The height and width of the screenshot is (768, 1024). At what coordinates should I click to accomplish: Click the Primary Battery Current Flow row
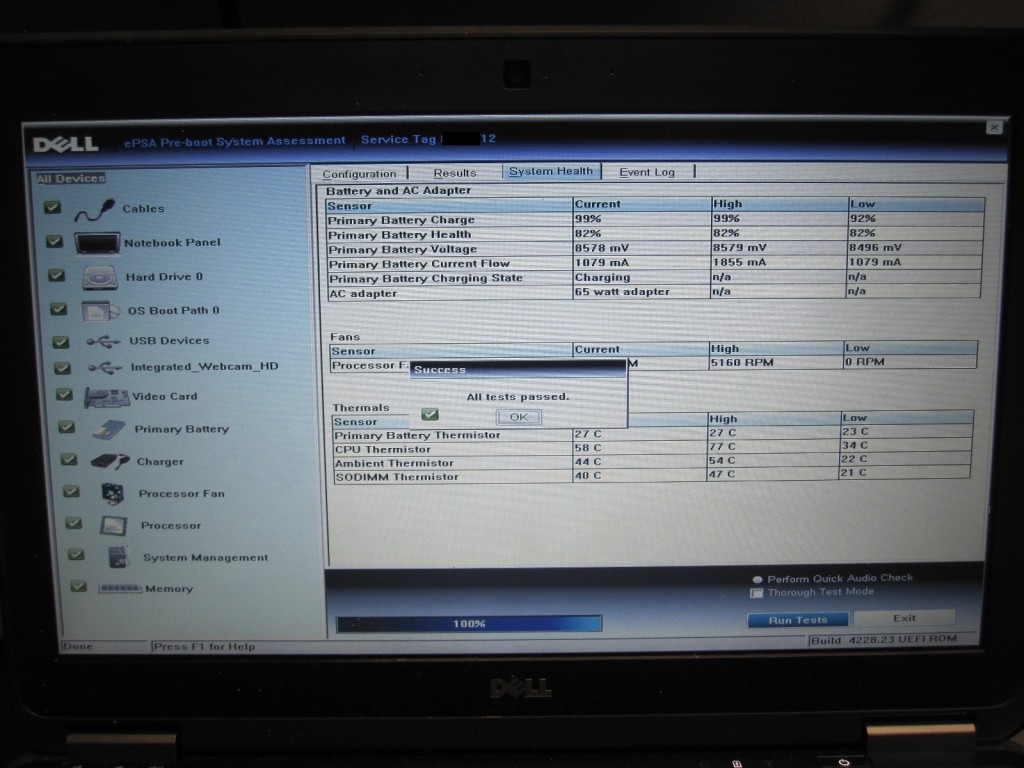[x=655, y=263]
